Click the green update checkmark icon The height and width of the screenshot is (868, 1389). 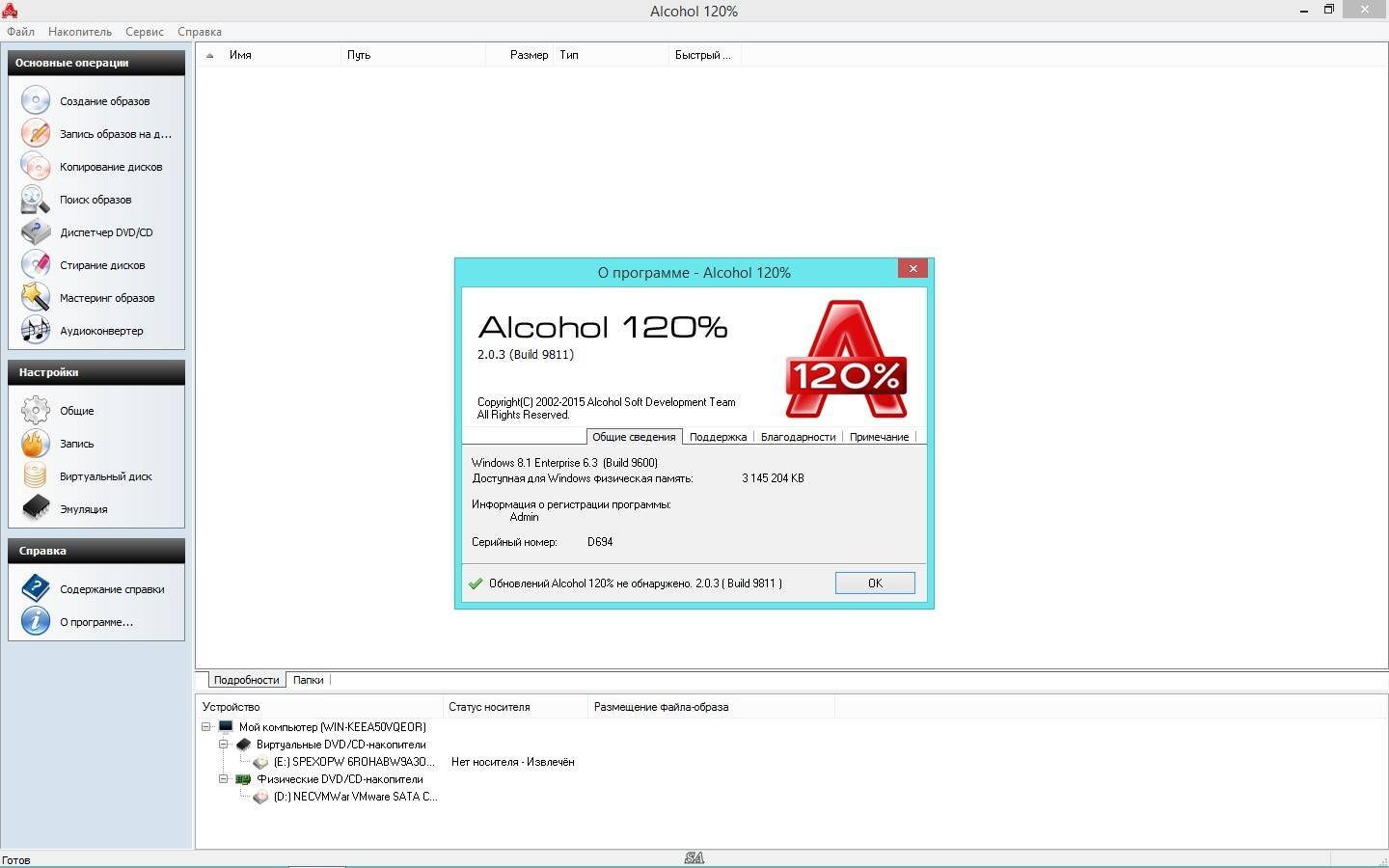pyautogui.click(x=475, y=583)
